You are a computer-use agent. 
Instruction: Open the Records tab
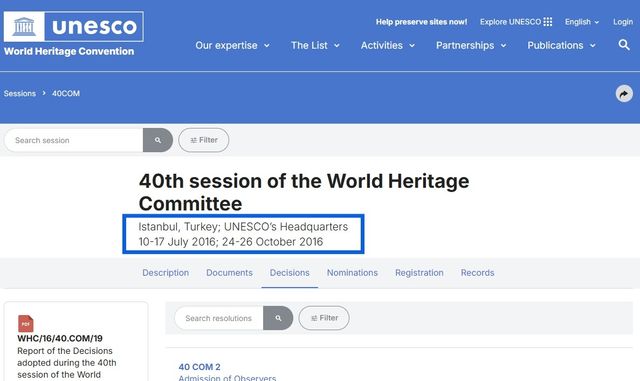[x=477, y=273]
